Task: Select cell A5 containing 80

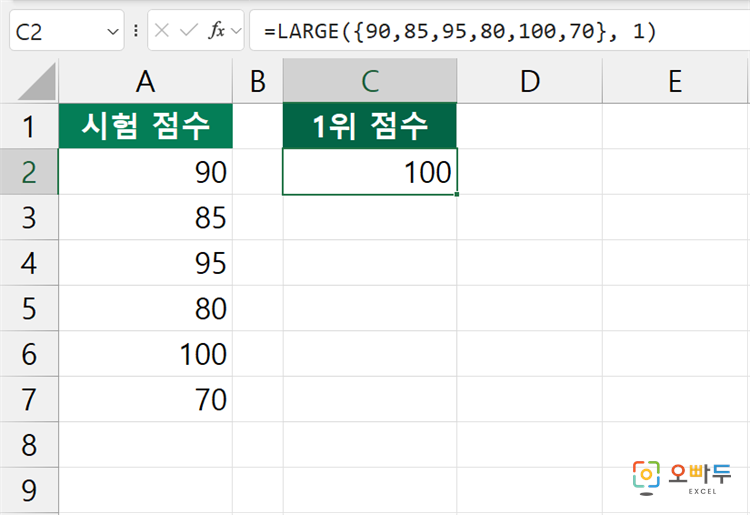Action: pyautogui.click(x=145, y=308)
